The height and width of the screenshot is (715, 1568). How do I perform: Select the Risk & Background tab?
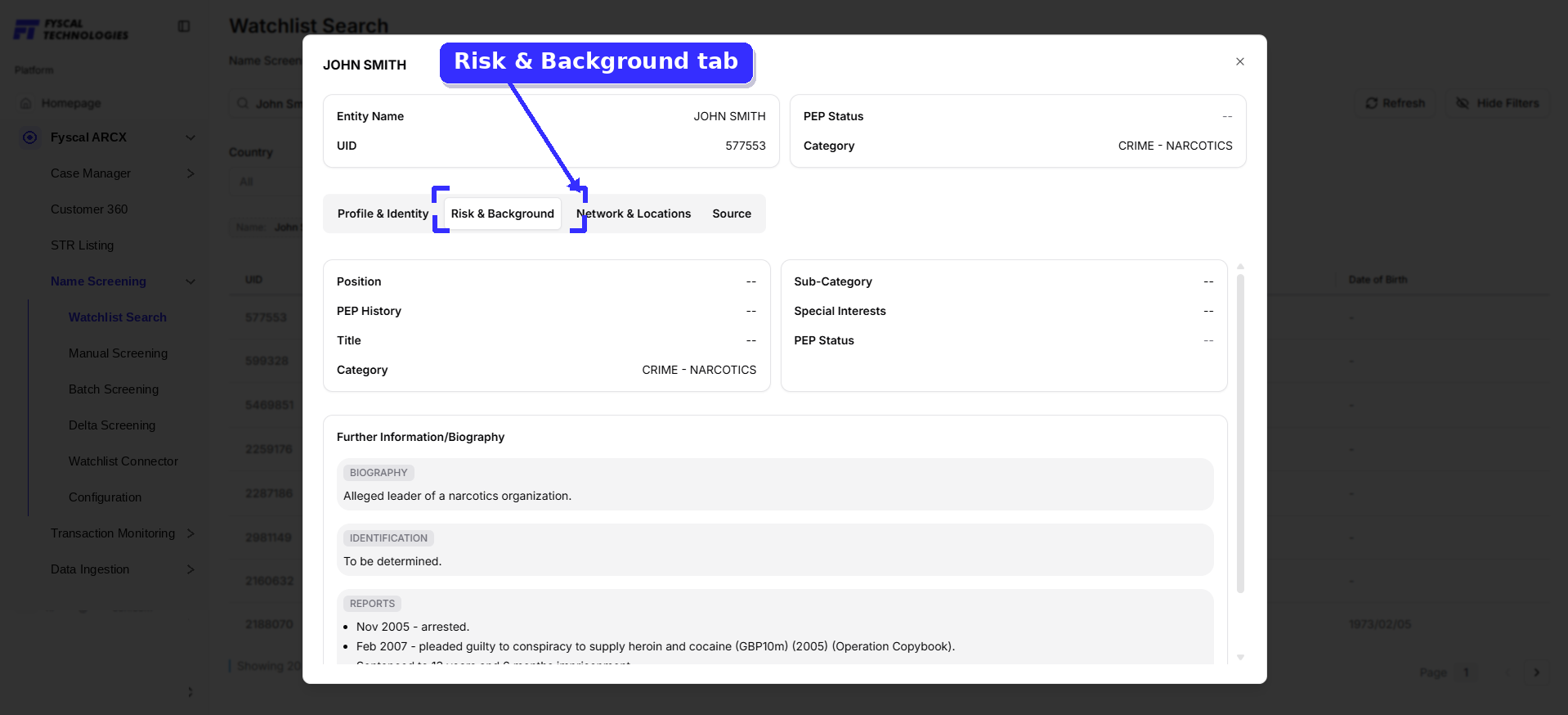pos(503,214)
